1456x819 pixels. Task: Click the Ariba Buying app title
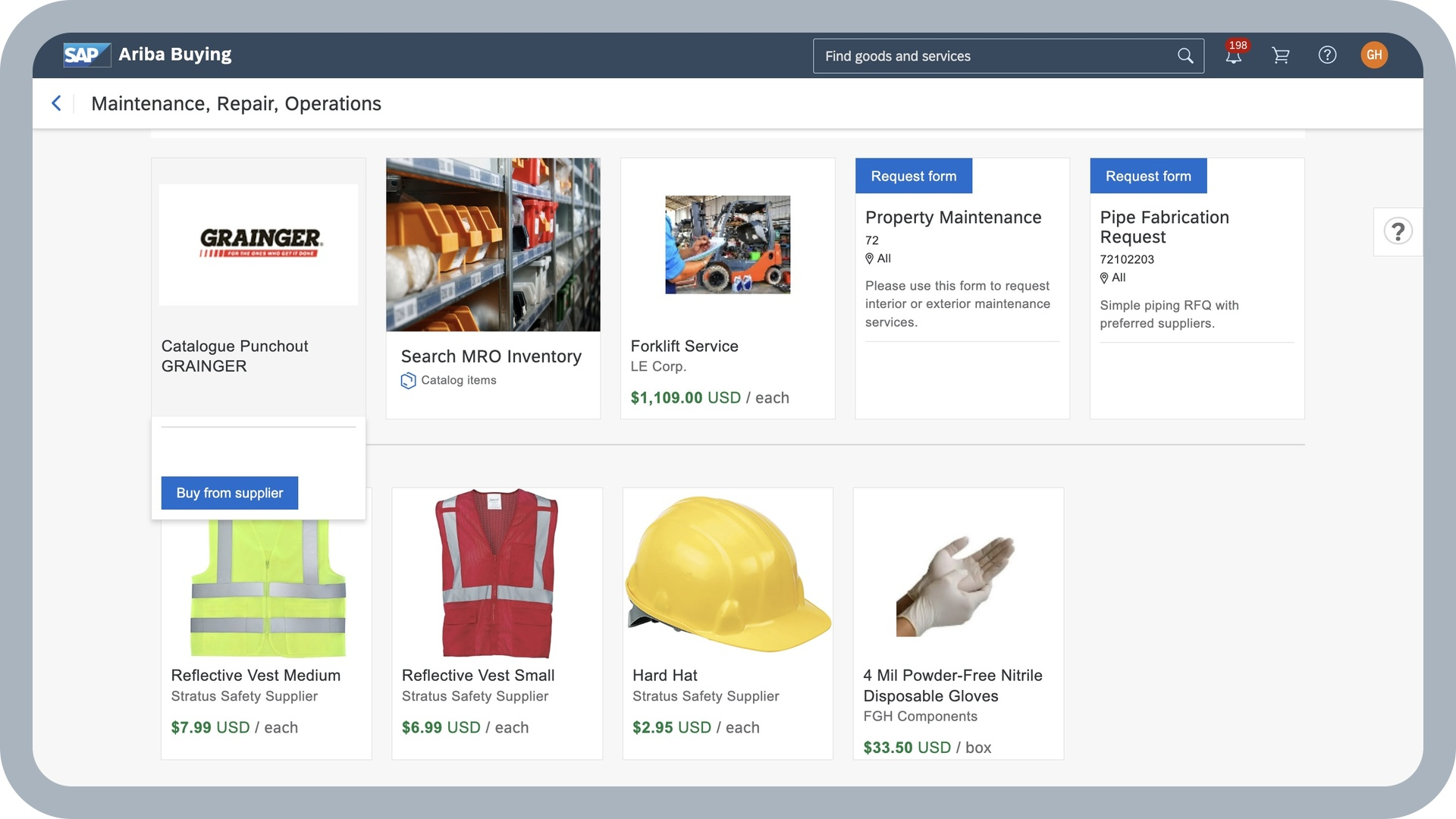tap(175, 55)
